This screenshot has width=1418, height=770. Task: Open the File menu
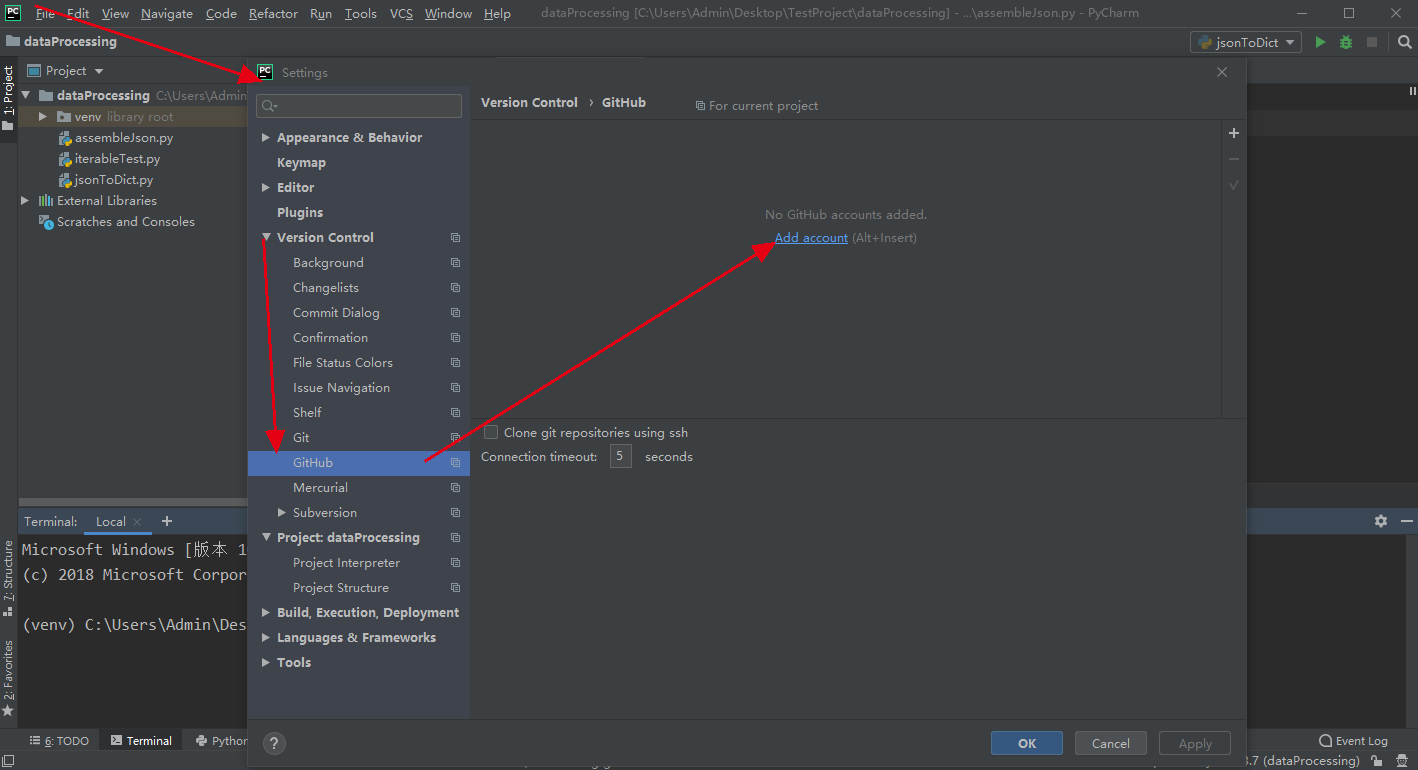coord(45,14)
